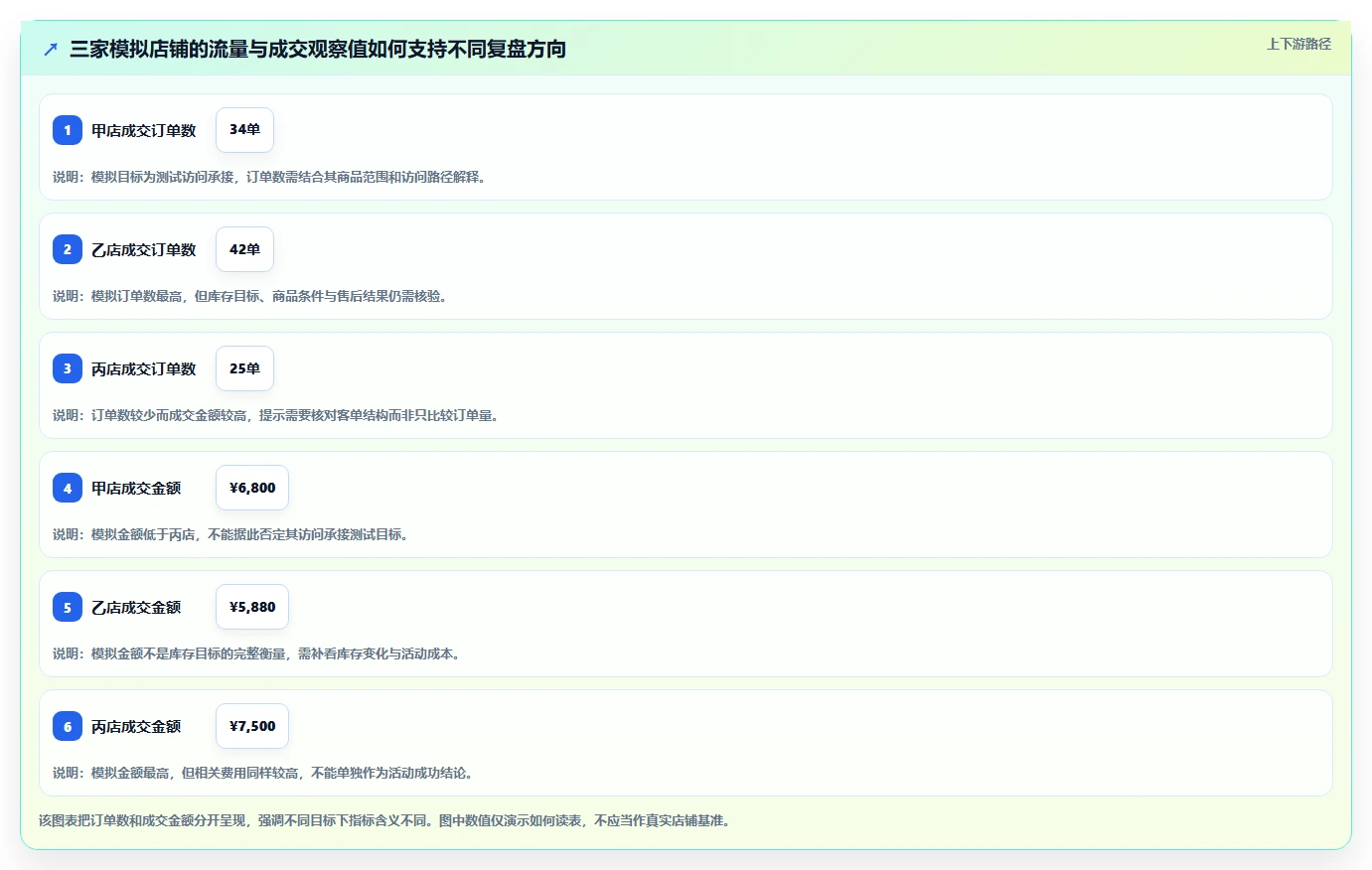Click the note starting 模拟金额低于丙店
This screenshot has width=1372, height=870.
(230, 534)
